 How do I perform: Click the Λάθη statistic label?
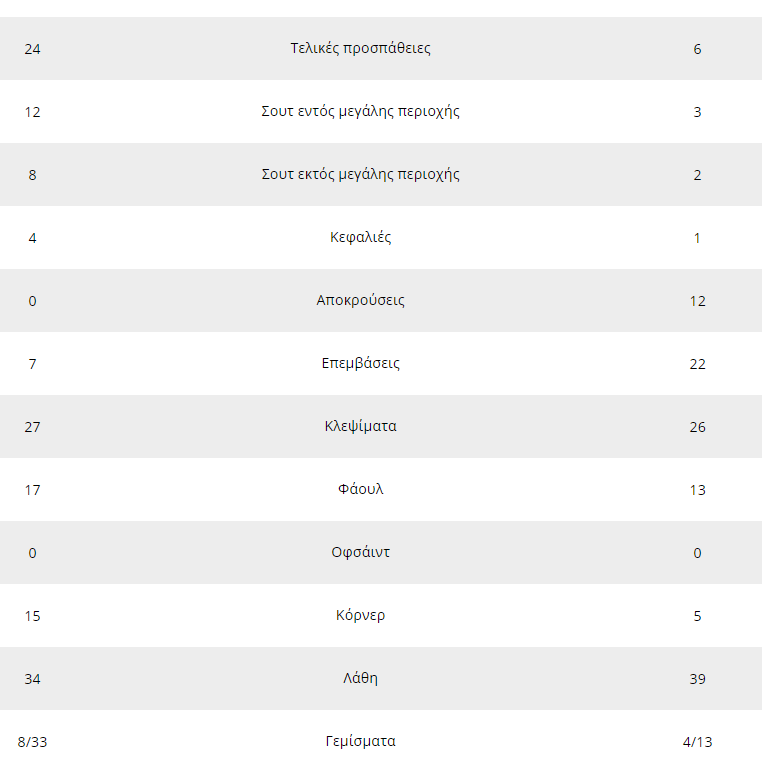tap(360, 679)
